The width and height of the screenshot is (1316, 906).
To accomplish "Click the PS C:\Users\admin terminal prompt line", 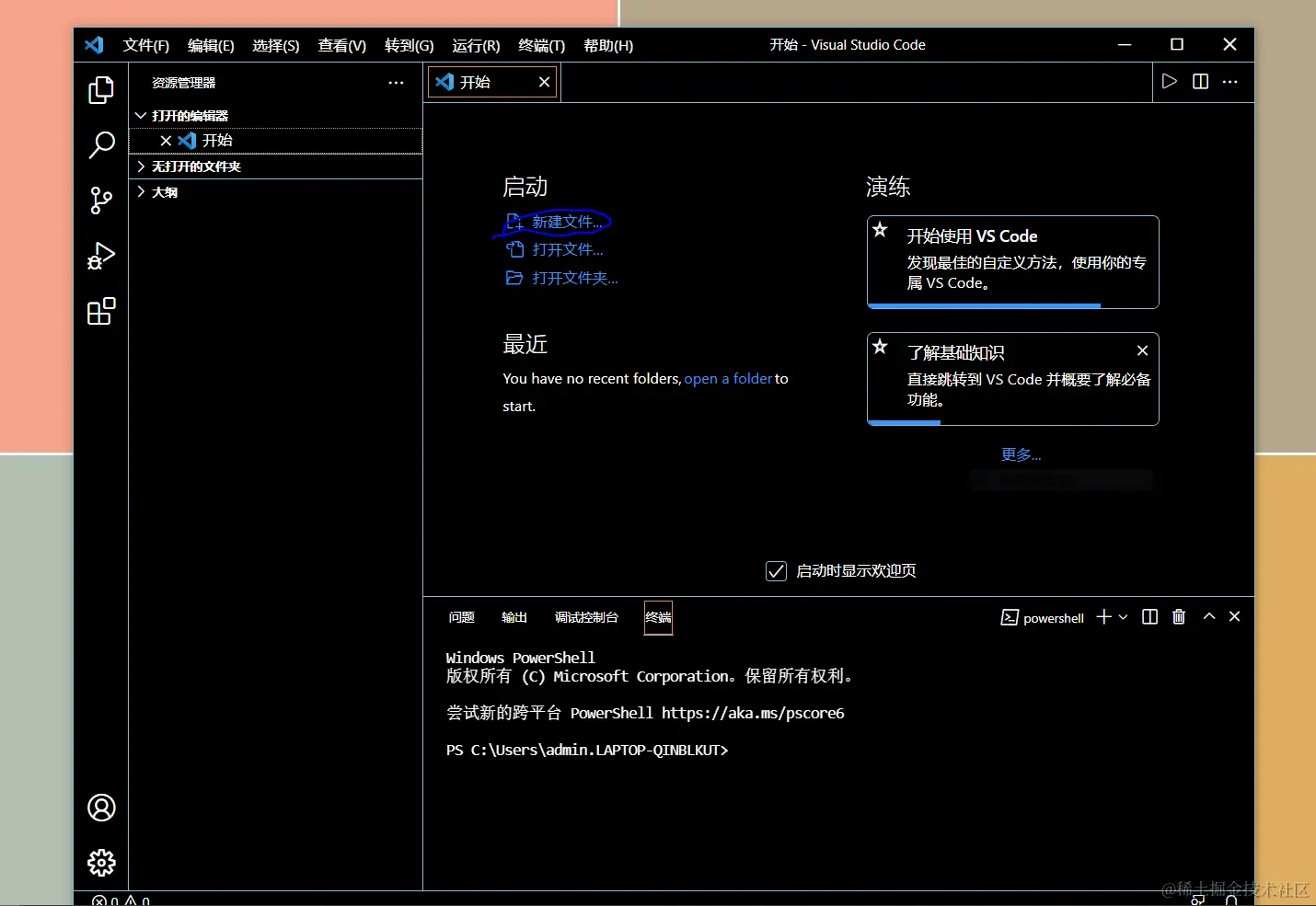I will (x=587, y=751).
